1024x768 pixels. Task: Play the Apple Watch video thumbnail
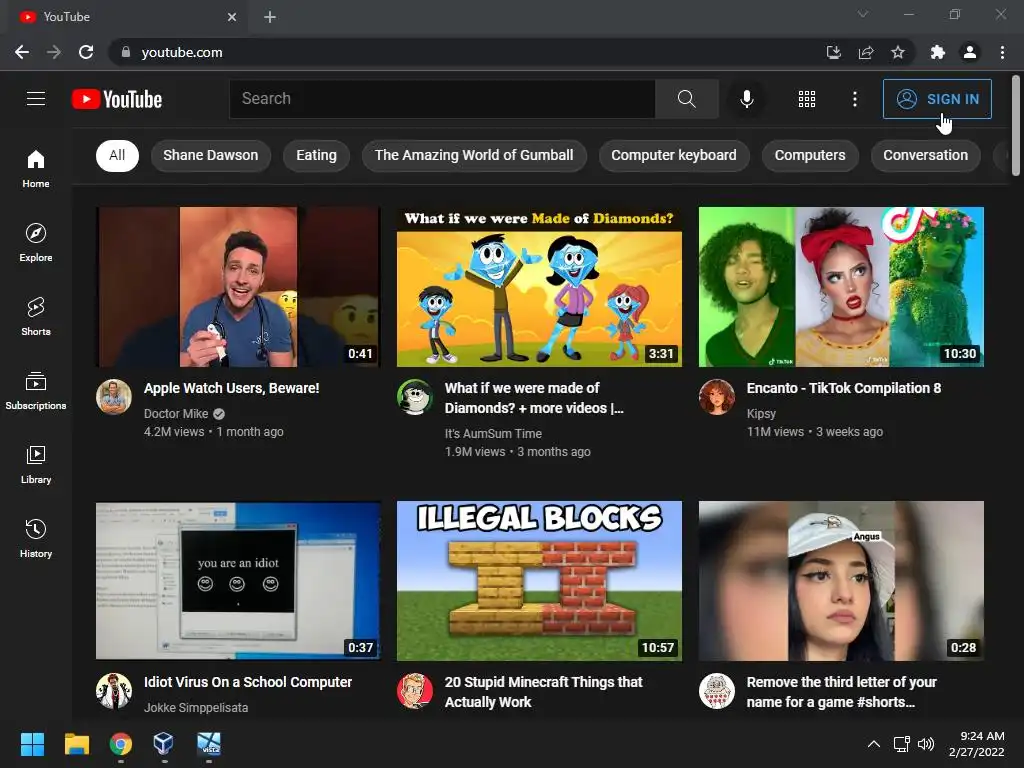[x=238, y=287]
